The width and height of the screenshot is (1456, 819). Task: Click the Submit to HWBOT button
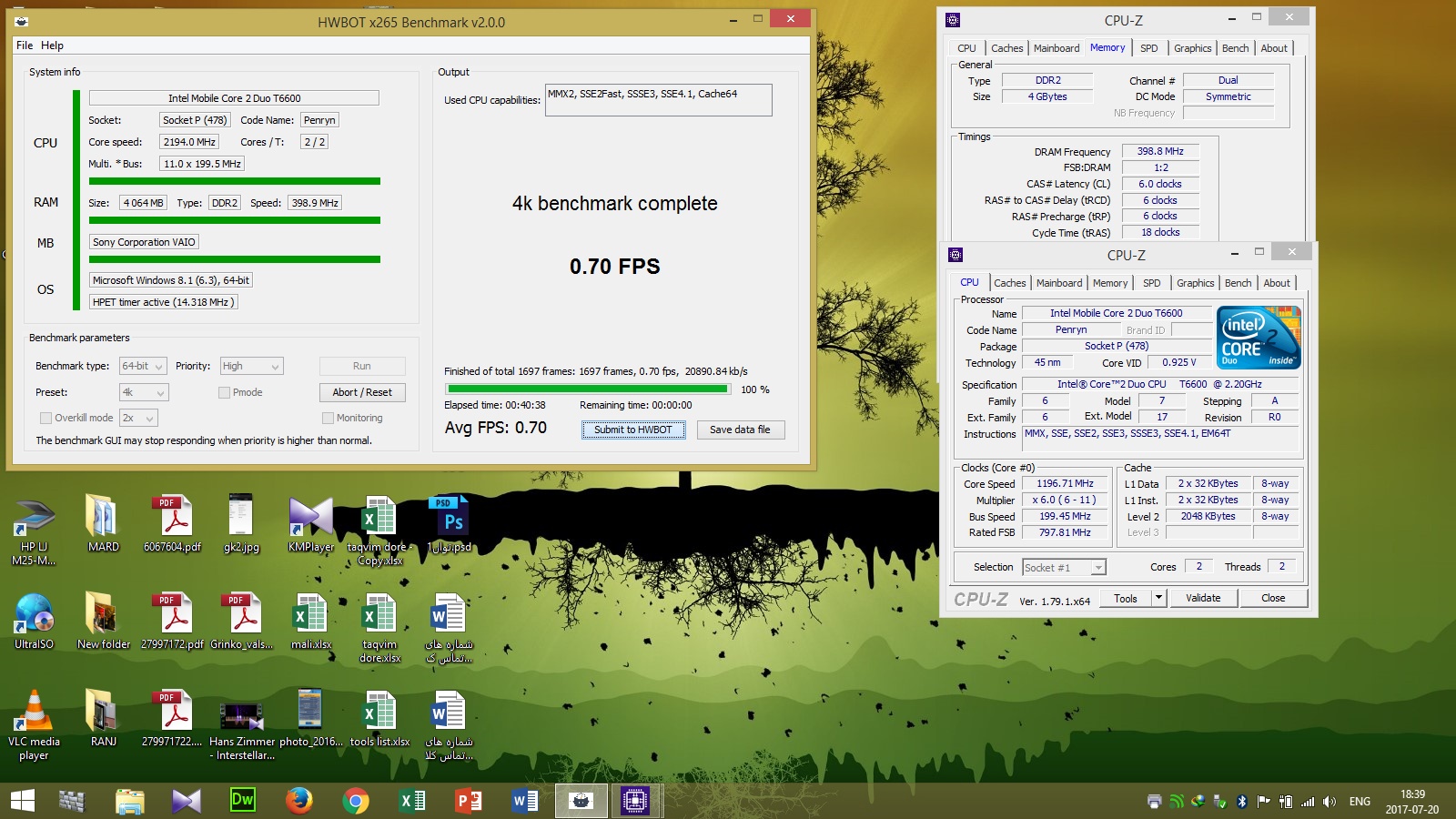633,430
